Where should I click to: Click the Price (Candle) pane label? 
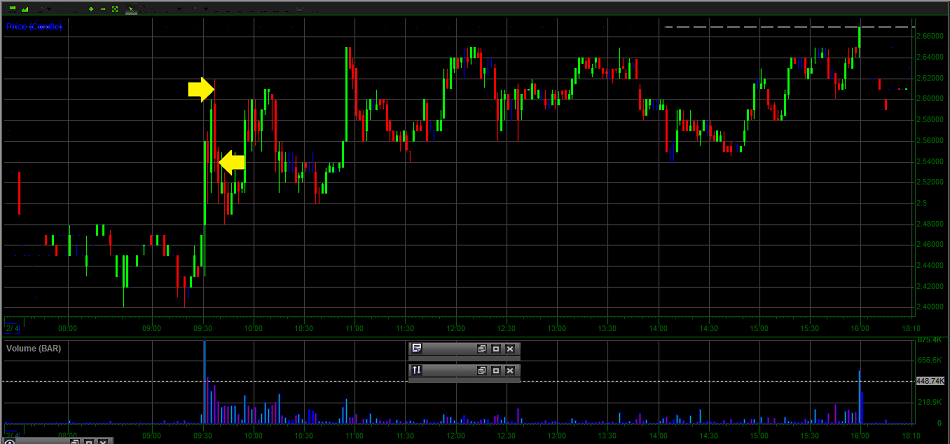point(34,27)
